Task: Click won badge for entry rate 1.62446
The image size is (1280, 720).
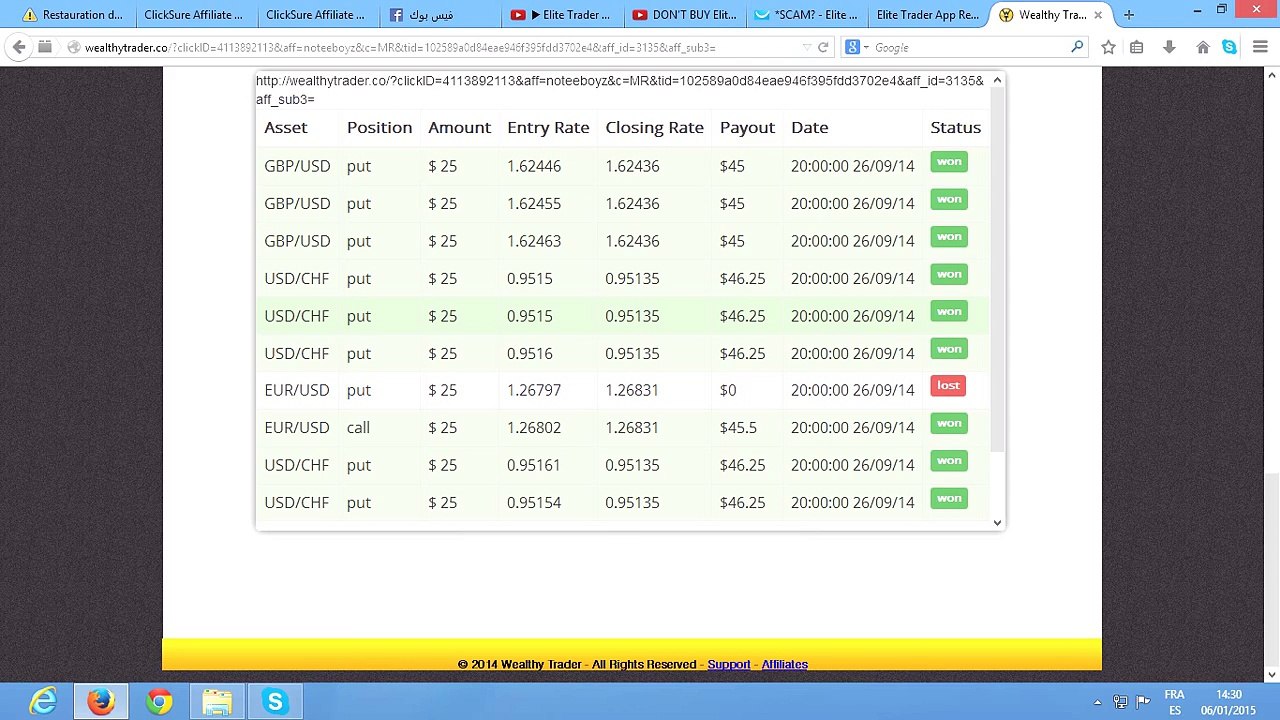Action: (949, 162)
